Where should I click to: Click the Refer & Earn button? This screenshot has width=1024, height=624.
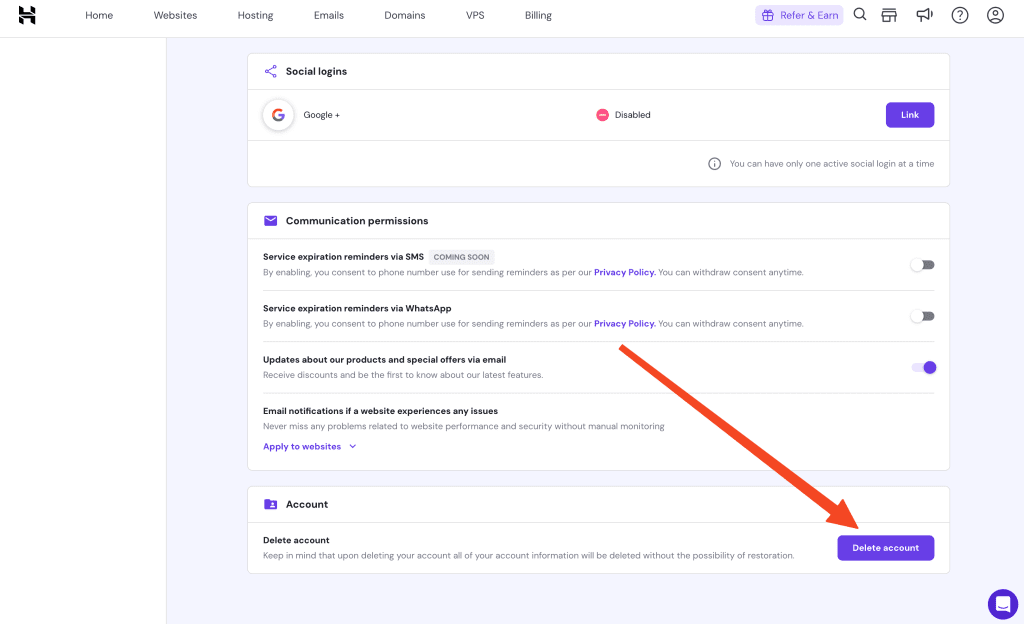click(799, 15)
